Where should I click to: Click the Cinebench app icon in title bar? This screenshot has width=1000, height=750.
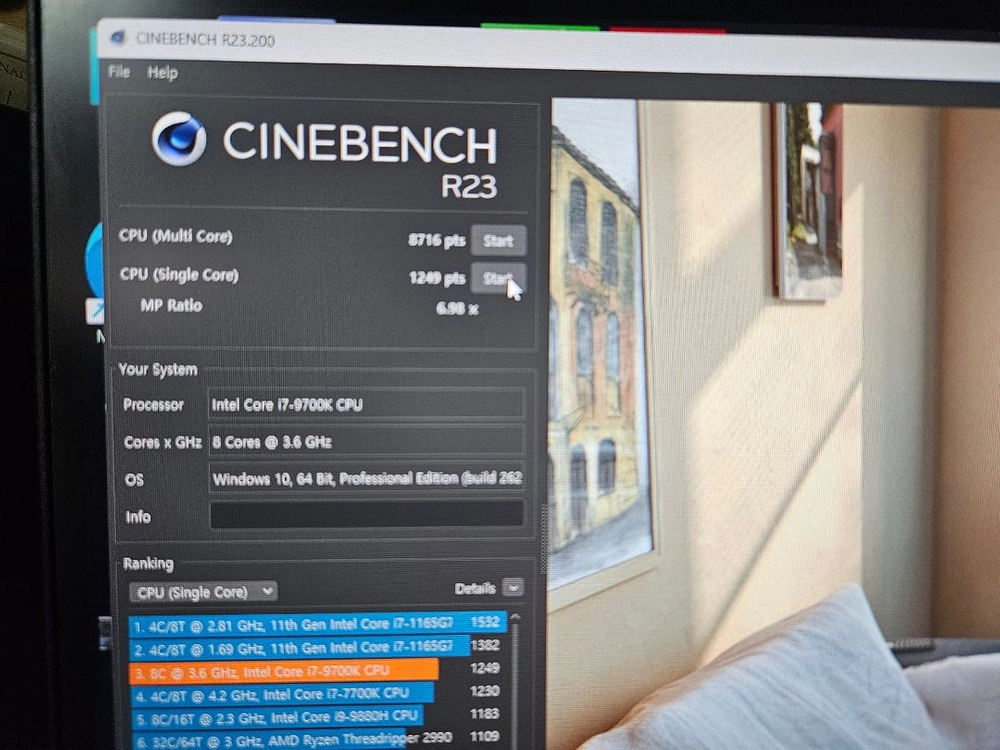(x=118, y=38)
